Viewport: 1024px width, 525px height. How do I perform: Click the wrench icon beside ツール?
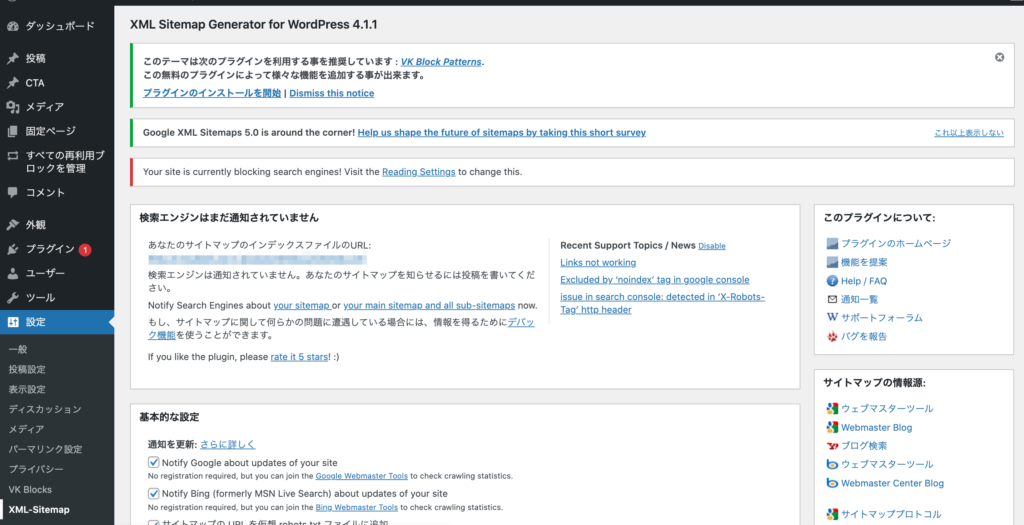pos(12,298)
